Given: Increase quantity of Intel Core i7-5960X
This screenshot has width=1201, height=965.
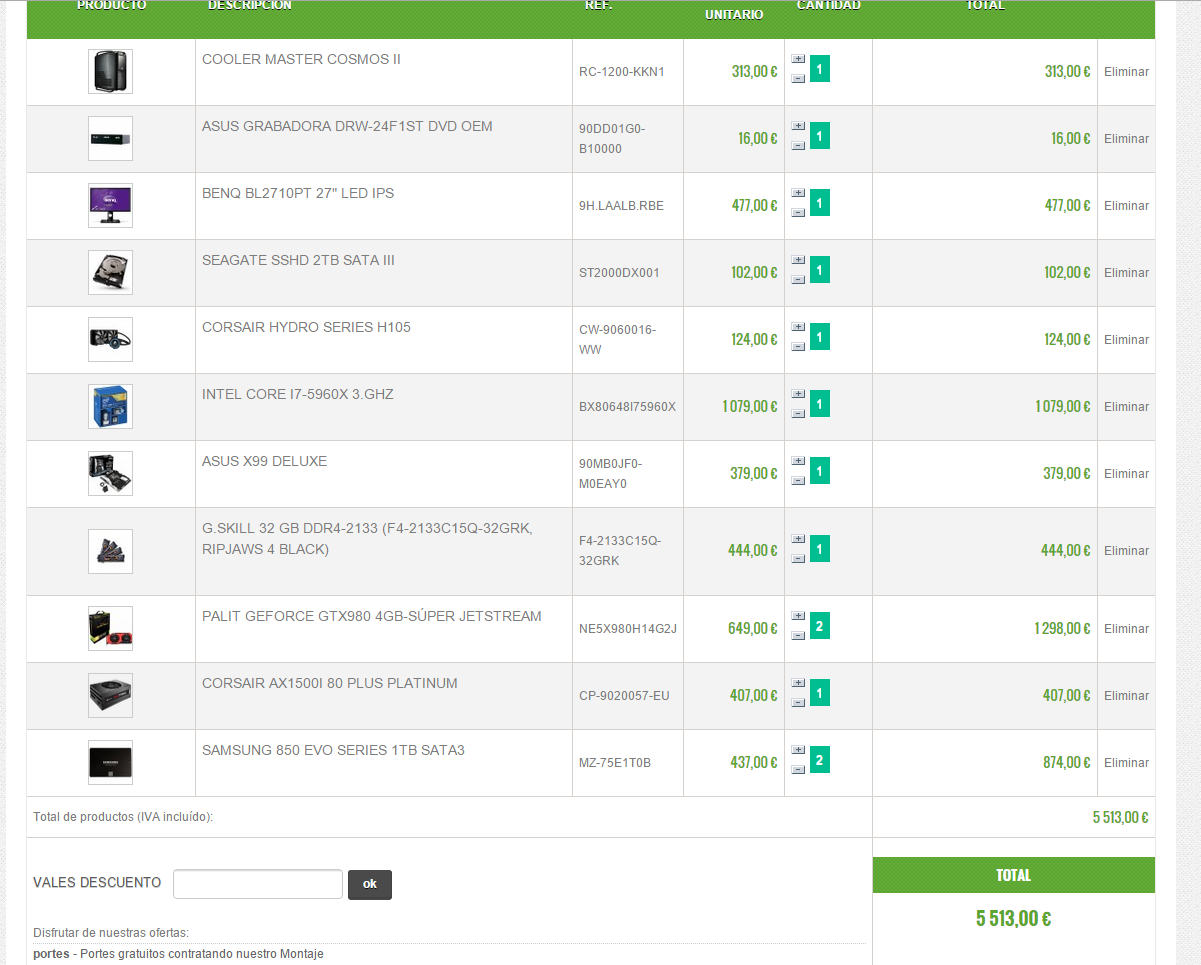Looking at the screenshot, I should coord(798,393).
